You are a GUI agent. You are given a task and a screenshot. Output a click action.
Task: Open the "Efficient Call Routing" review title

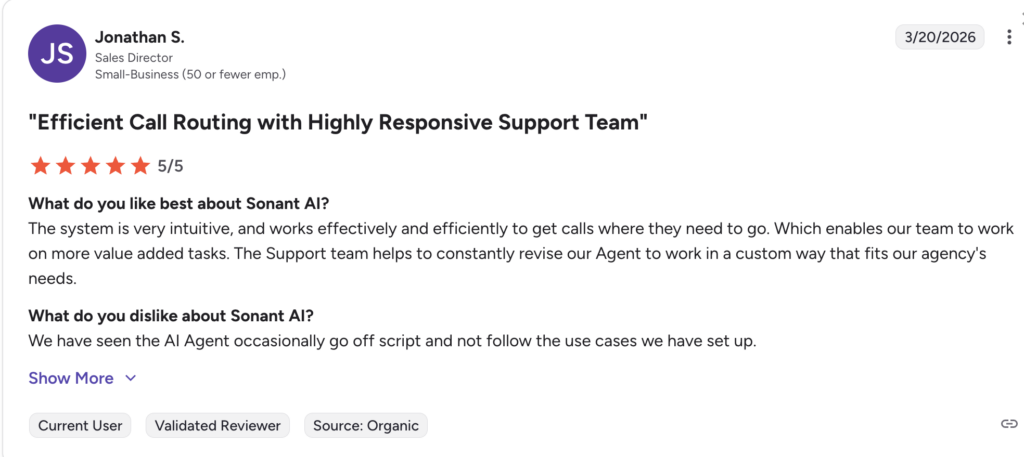coord(338,123)
